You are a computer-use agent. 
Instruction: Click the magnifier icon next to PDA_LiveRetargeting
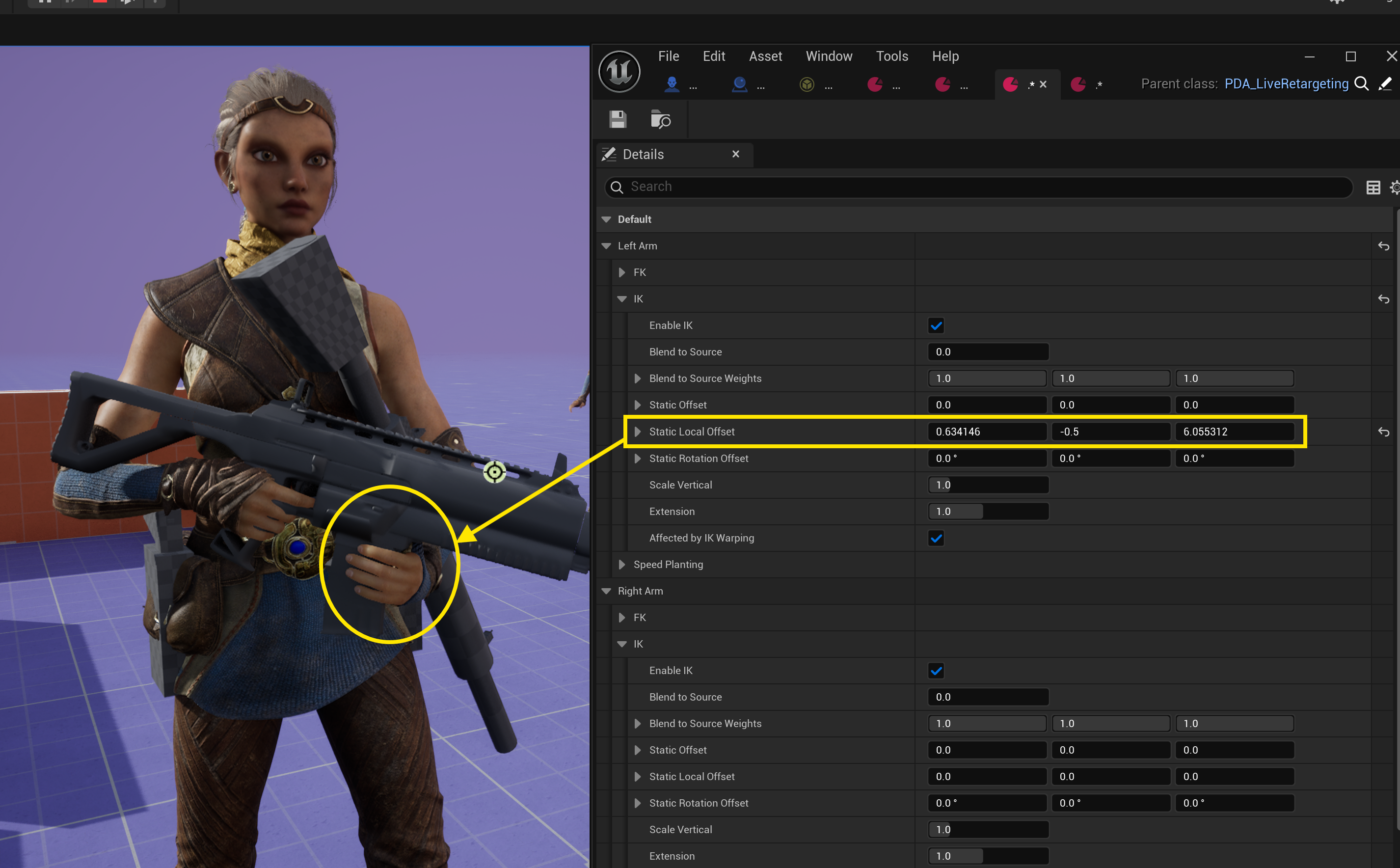tap(1361, 84)
